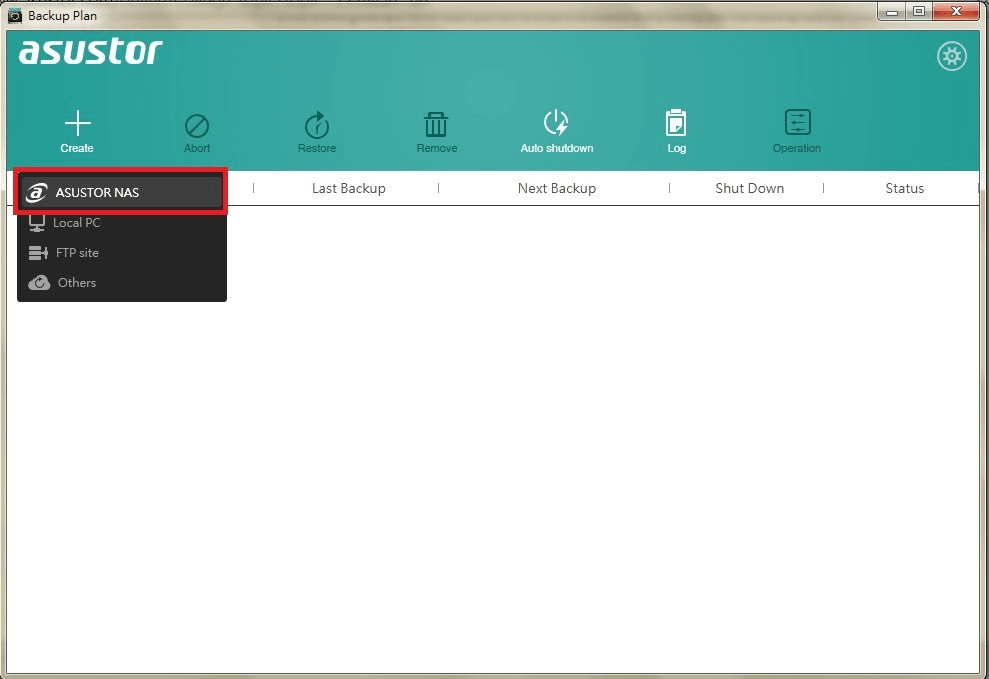This screenshot has height=679, width=989.
Task: Maximize the Backup Plan window
Action: pos(919,12)
